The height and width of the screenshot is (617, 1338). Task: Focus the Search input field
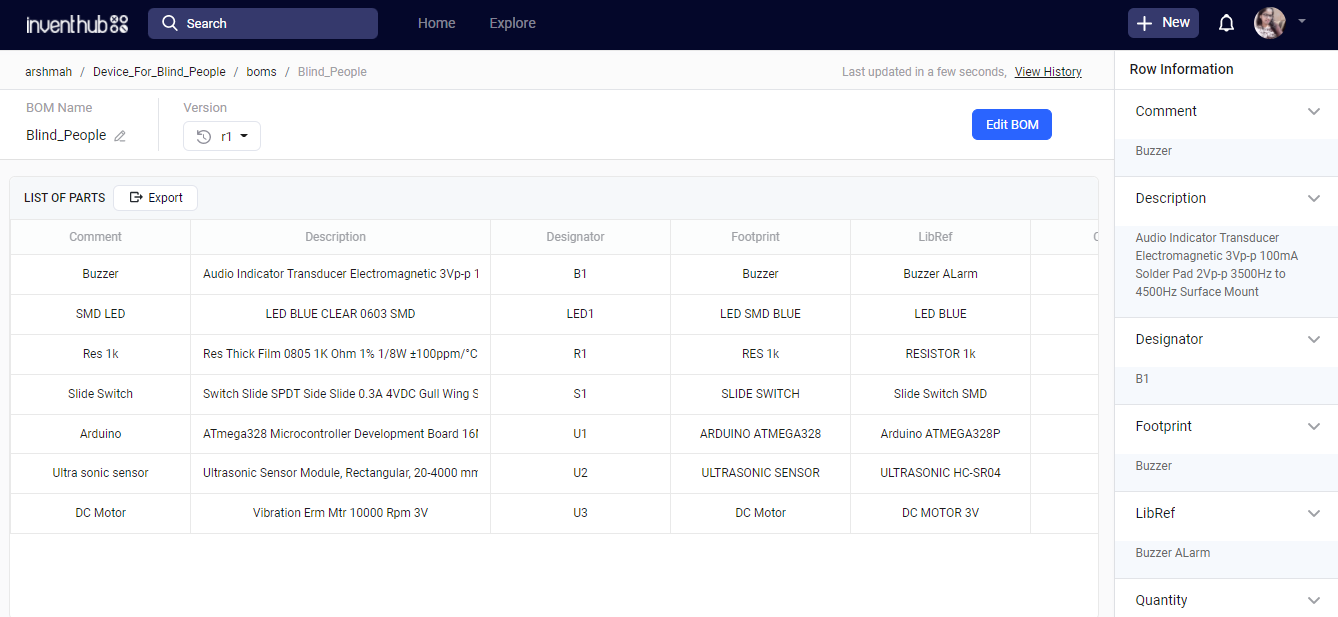click(263, 23)
